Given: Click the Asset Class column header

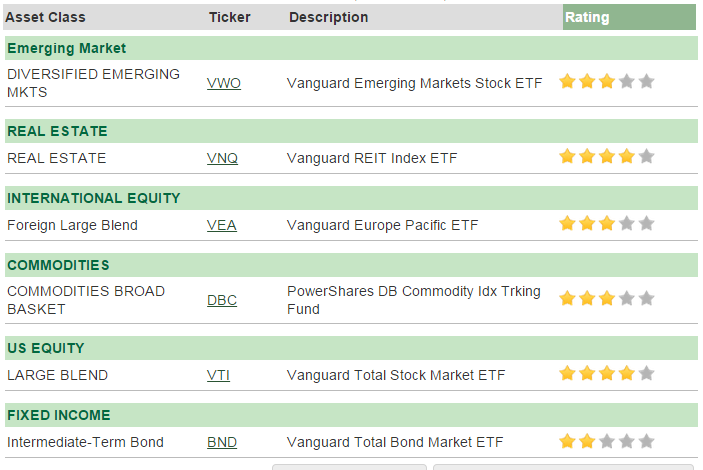Looking at the screenshot, I should (45, 17).
